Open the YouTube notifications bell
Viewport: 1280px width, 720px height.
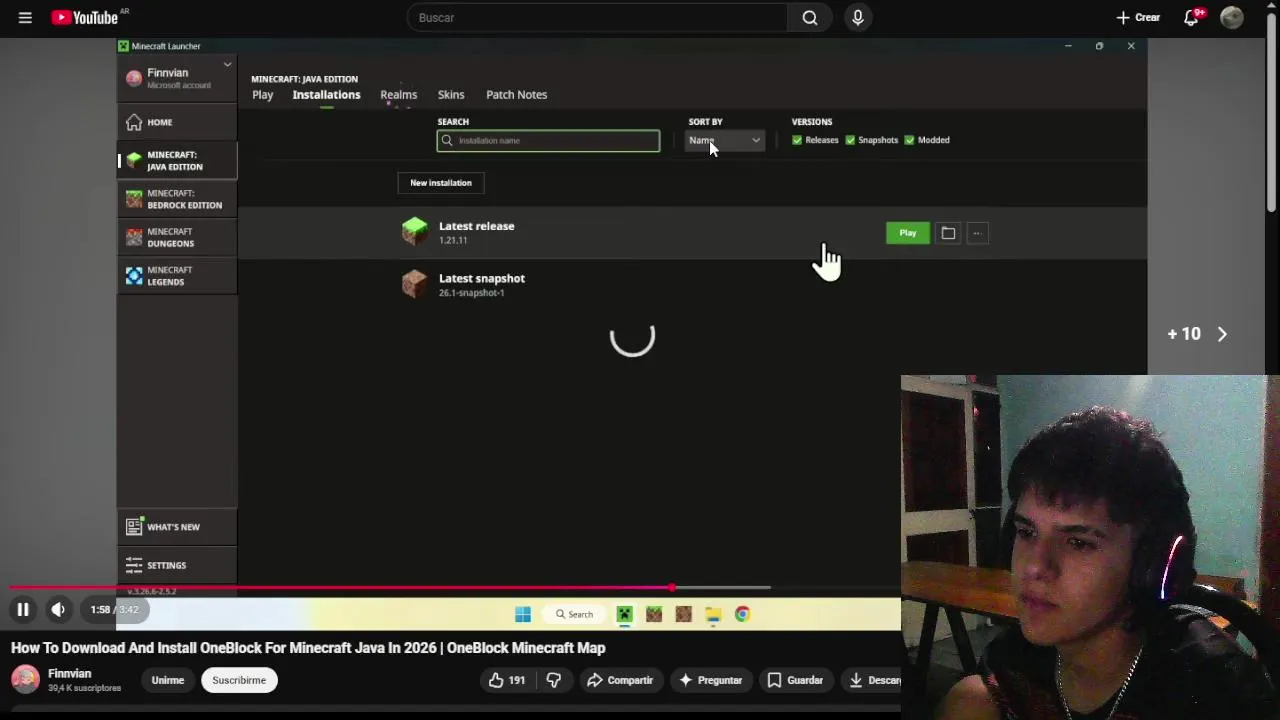point(1191,17)
